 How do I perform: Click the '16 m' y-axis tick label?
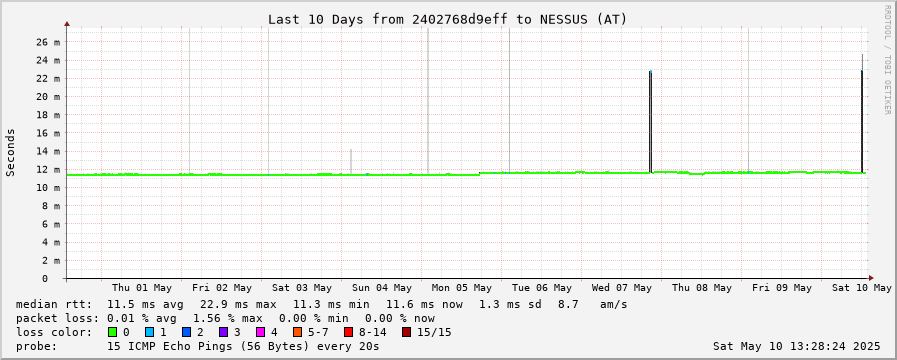click(x=49, y=133)
